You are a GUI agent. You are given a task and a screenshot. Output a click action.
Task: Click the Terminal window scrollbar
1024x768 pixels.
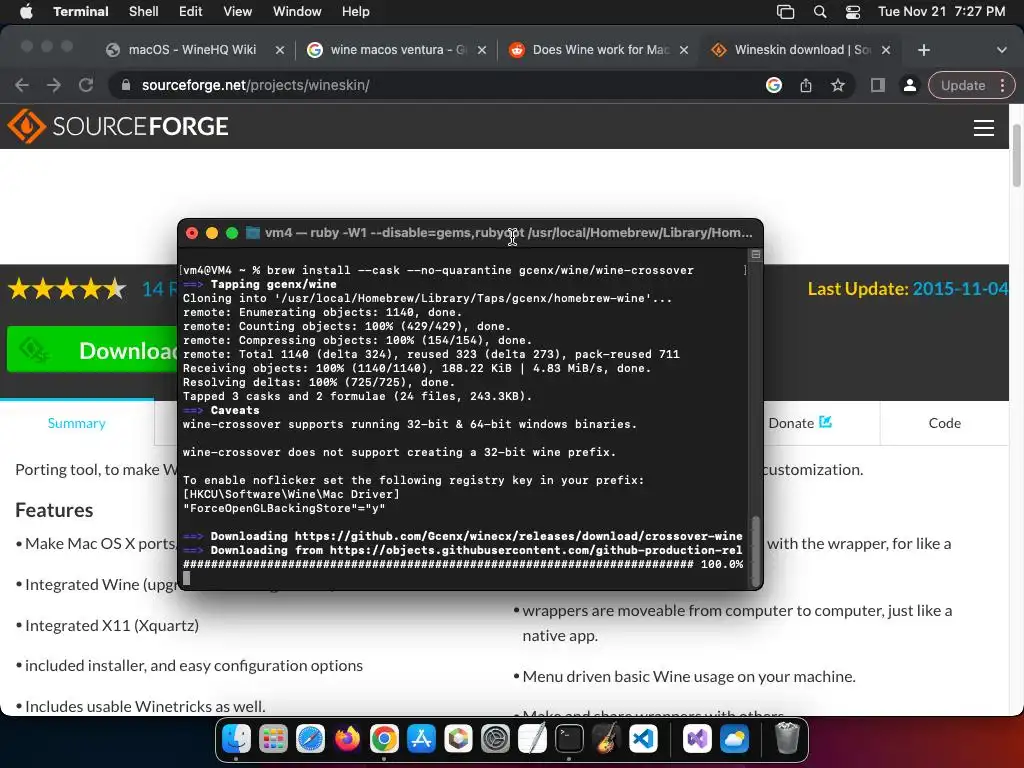click(x=756, y=550)
